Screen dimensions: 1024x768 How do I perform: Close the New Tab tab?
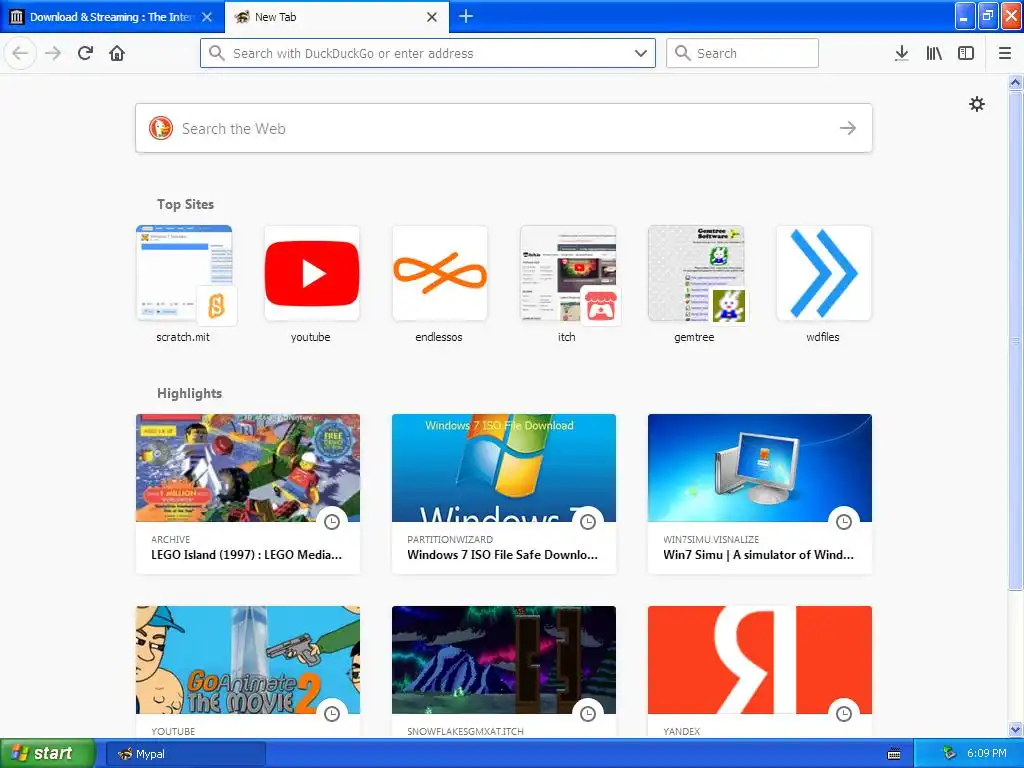(x=432, y=17)
